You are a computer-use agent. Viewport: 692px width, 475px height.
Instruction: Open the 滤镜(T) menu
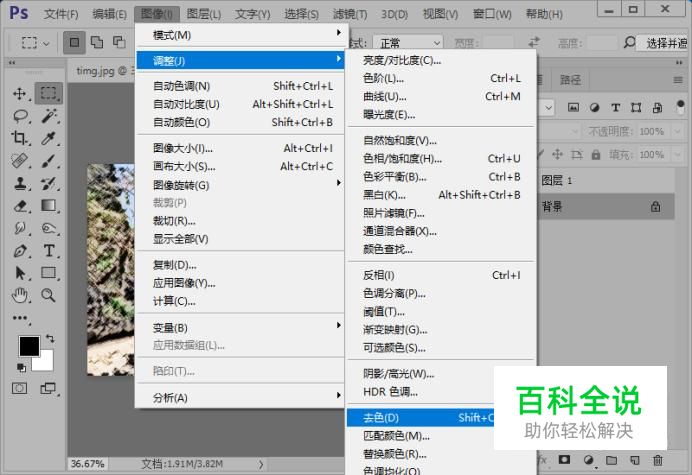tap(350, 14)
